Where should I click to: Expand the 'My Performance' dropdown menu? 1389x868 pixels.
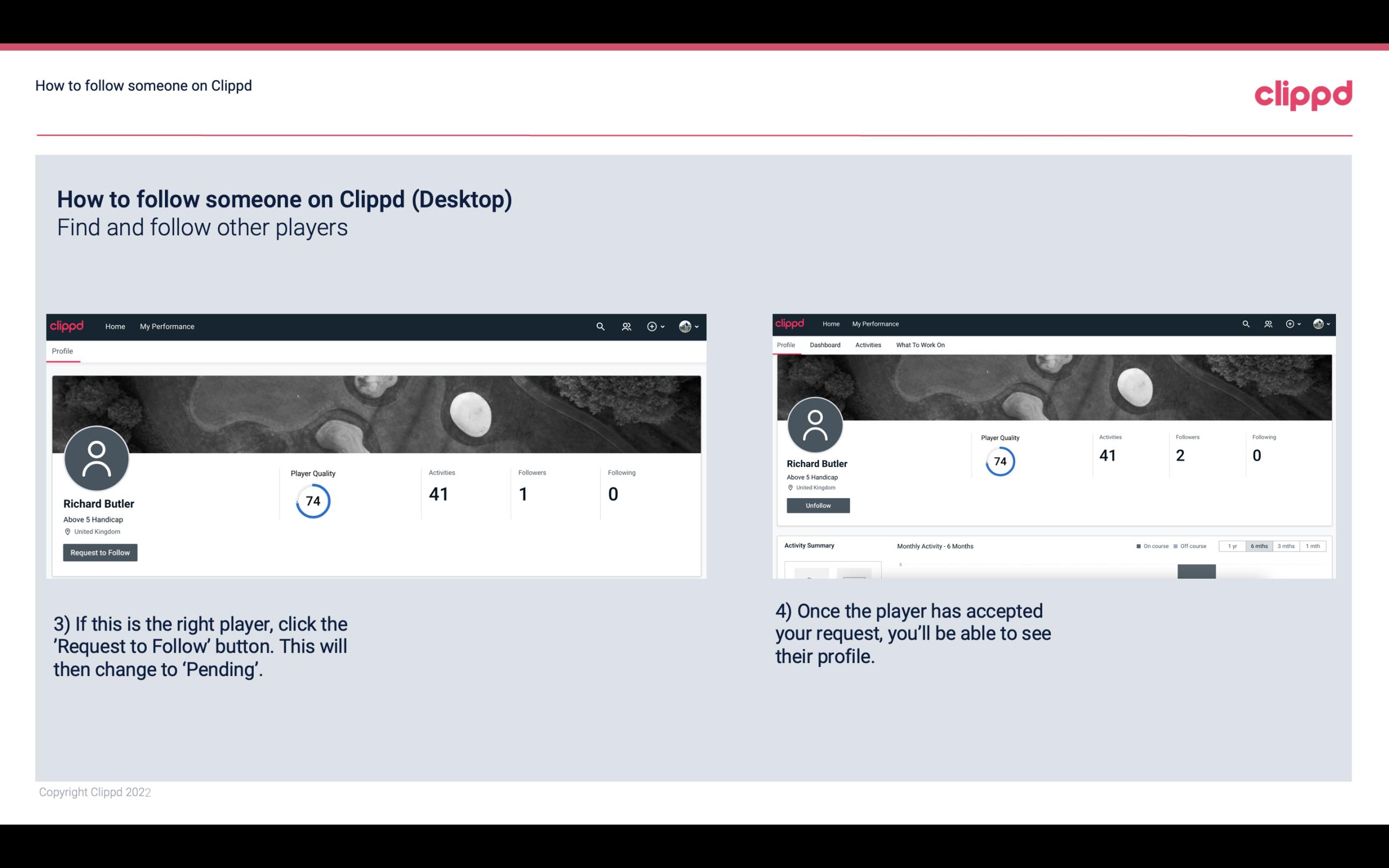pos(166,326)
